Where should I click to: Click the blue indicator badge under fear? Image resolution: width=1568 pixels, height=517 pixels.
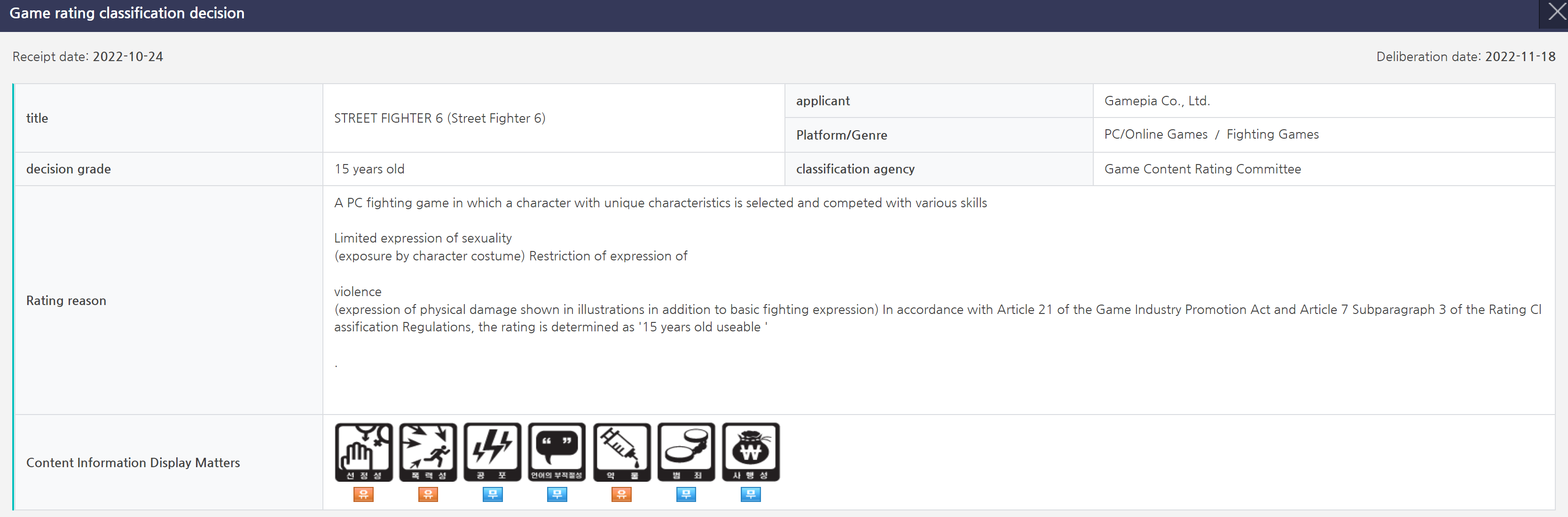493,494
